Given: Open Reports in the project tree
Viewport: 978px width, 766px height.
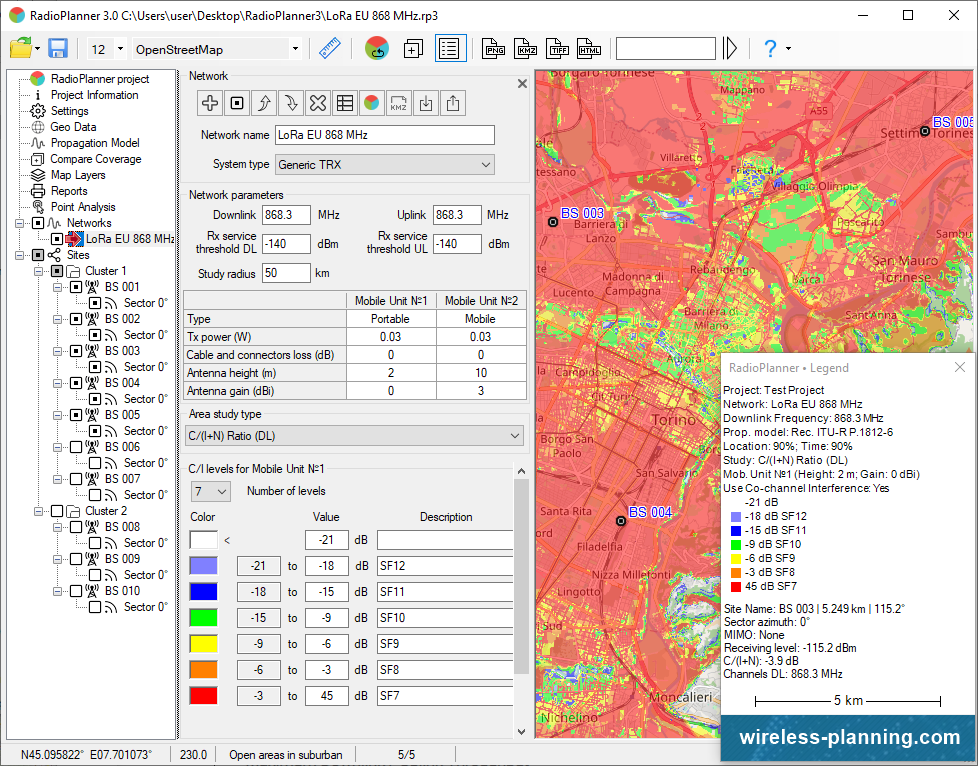Looking at the screenshot, I should [69, 191].
